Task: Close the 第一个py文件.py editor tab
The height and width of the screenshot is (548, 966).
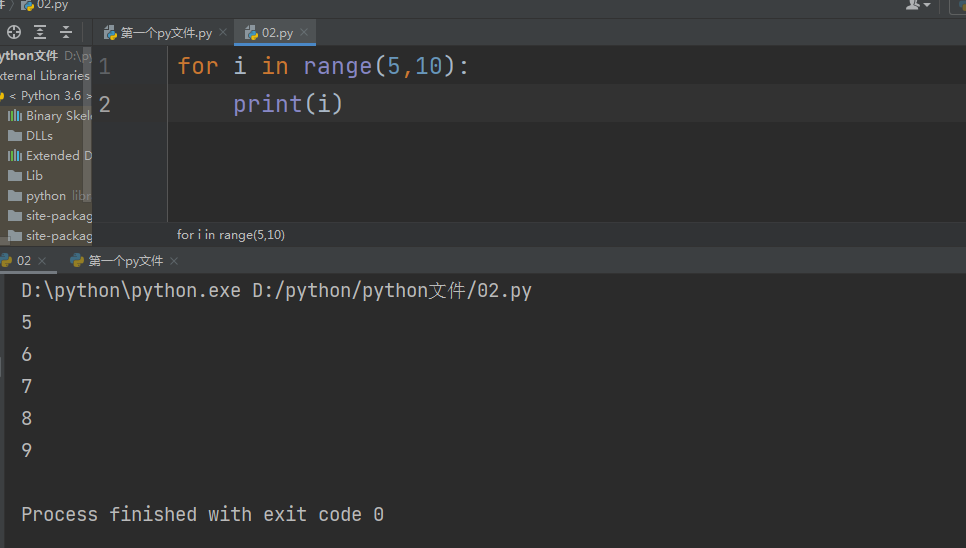Action: (223, 33)
